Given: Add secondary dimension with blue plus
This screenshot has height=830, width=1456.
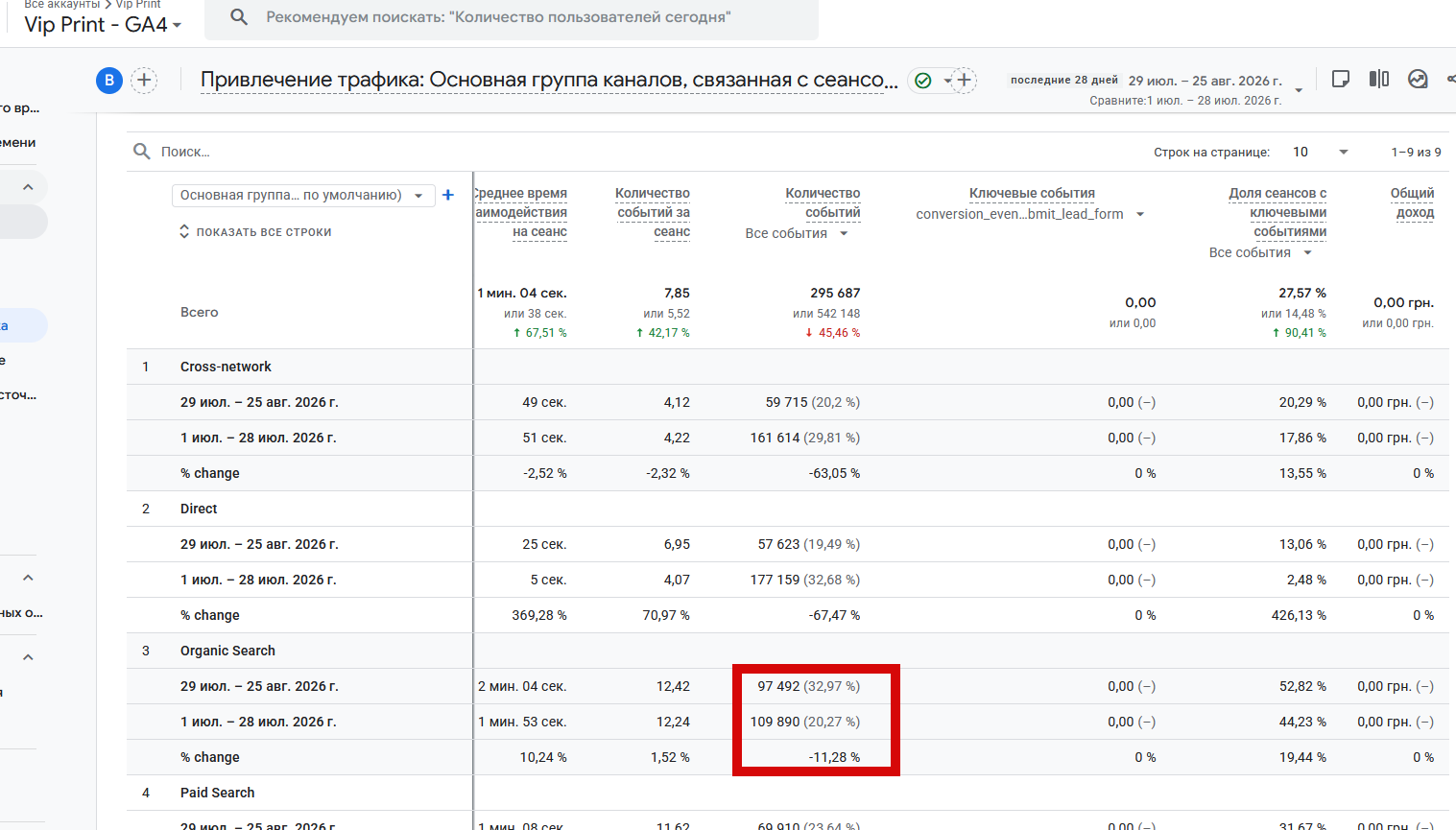Looking at the screenshot, I should (447, 195).
